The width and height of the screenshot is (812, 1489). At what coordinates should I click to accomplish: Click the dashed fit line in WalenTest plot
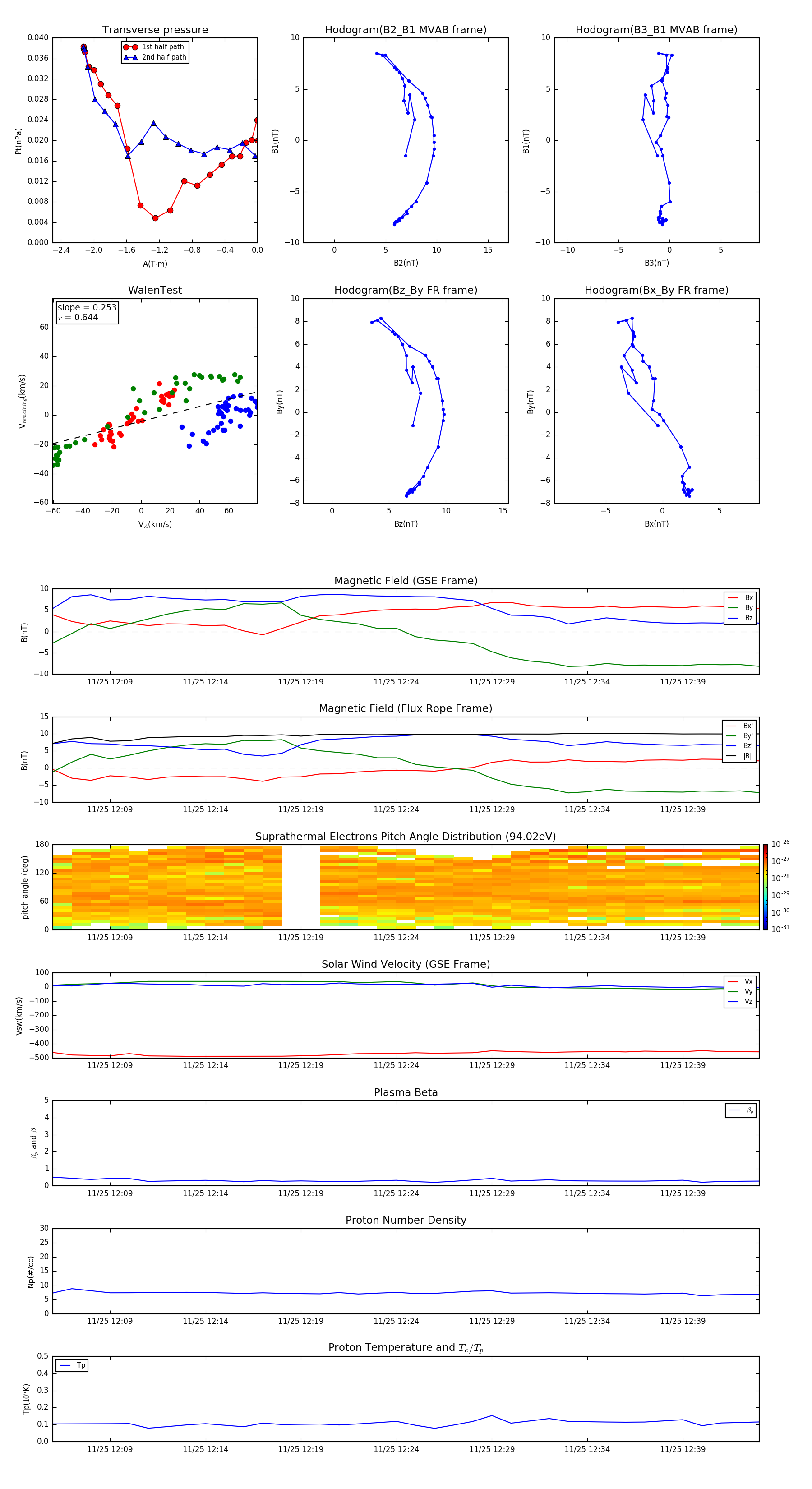[155, 418]
